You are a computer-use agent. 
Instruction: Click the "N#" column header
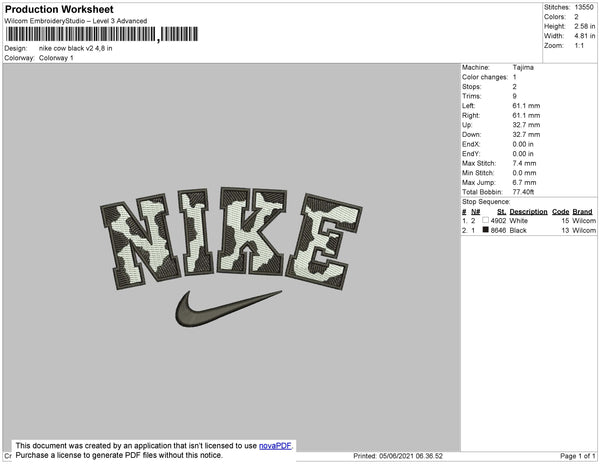(x=475, y=212)
